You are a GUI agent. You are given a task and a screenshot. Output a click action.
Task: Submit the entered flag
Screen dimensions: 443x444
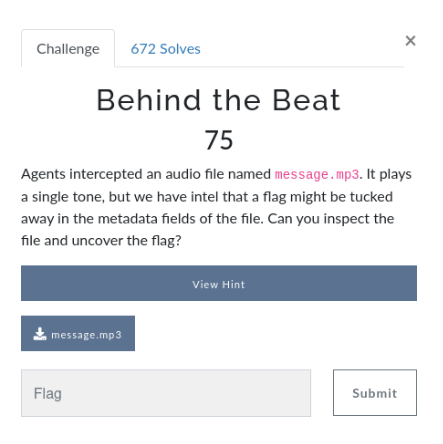(375, 393)
